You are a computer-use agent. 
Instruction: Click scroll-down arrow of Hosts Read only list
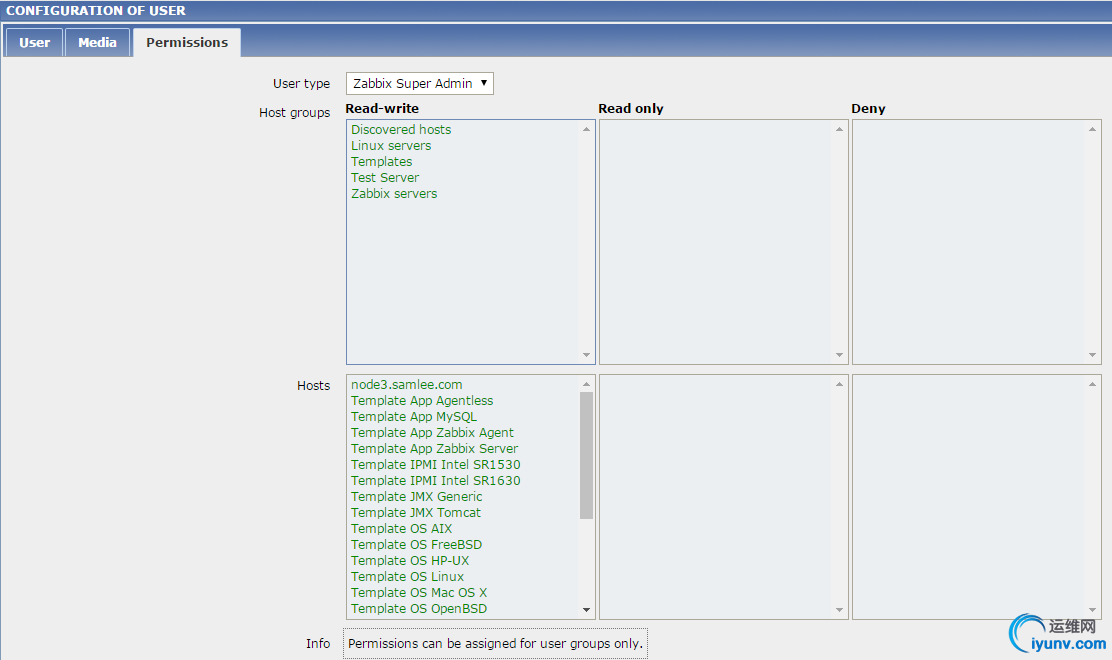840,610
